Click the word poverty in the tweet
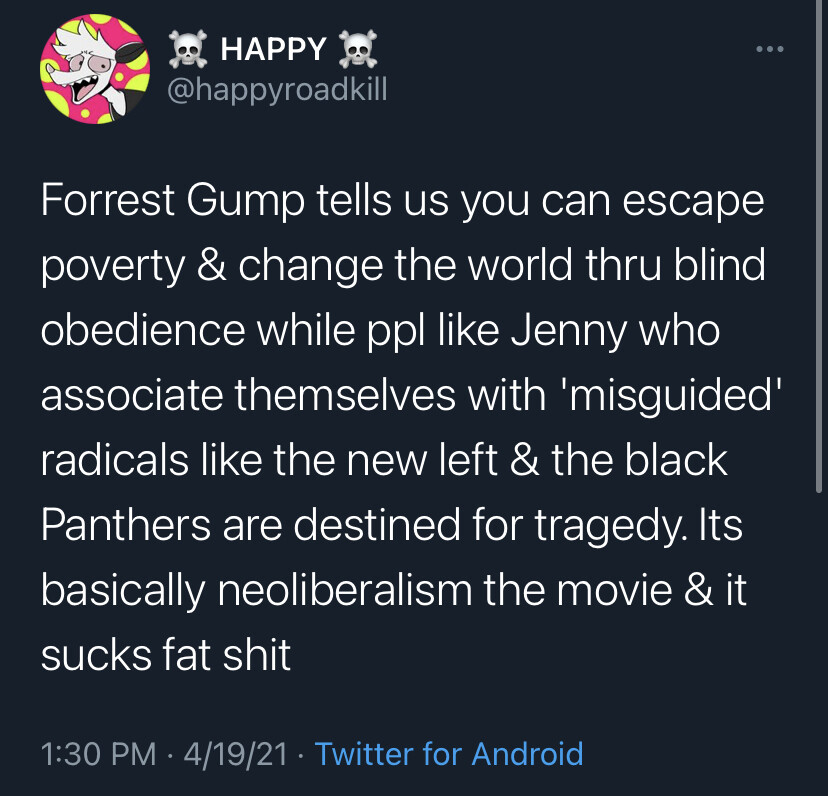This screenshot has height=796, width=828. (114, 267)
